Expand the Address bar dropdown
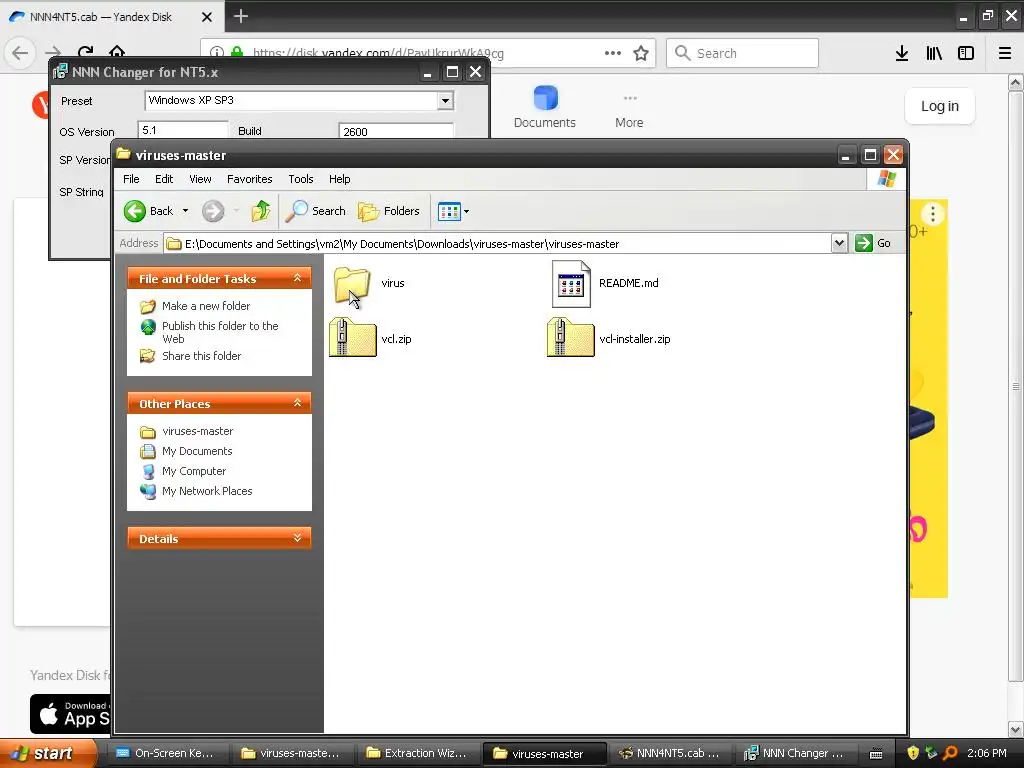 point(839,243)
